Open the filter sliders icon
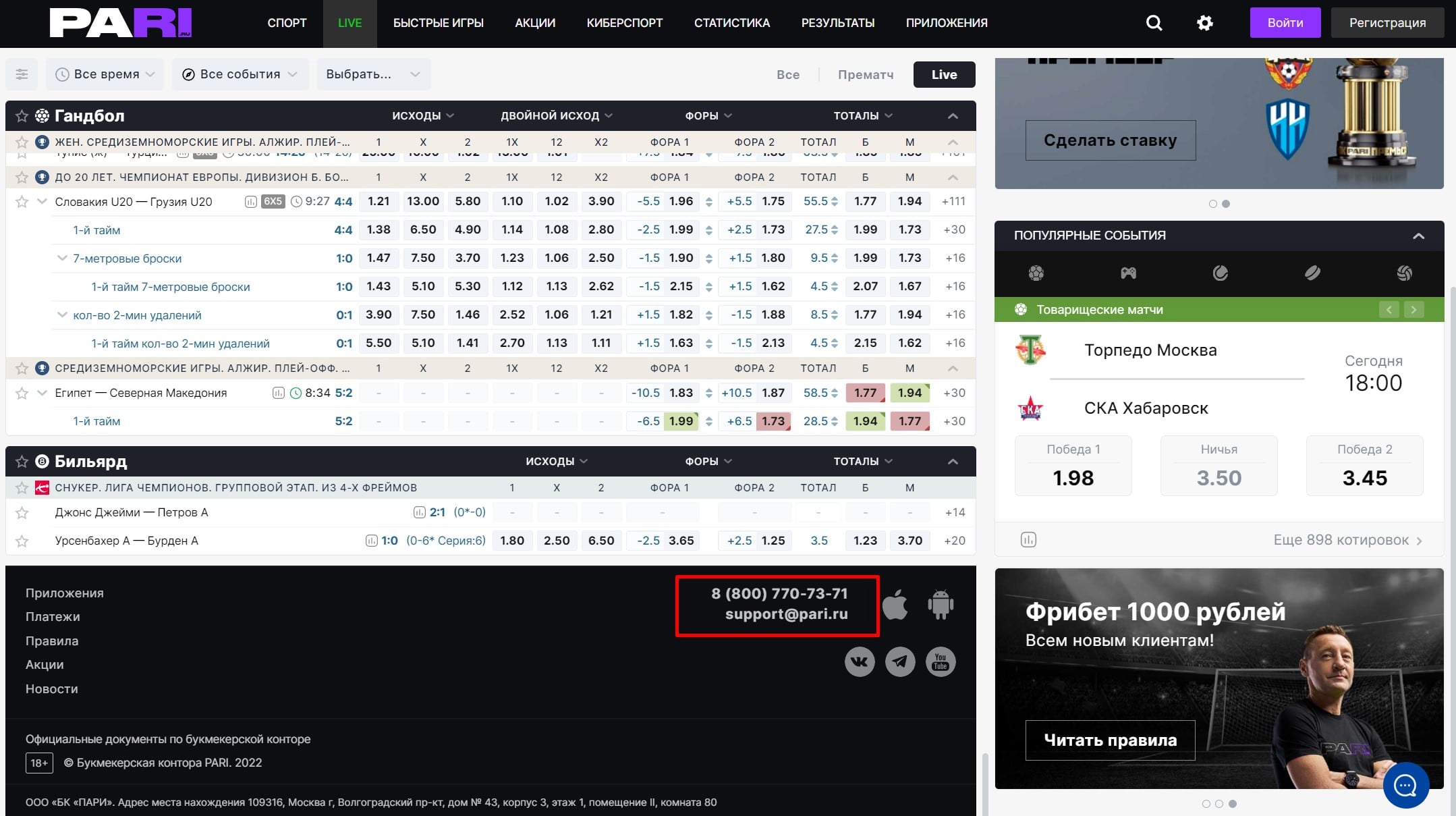Screen dimensions: 1456x816 (x=22, y=74)
